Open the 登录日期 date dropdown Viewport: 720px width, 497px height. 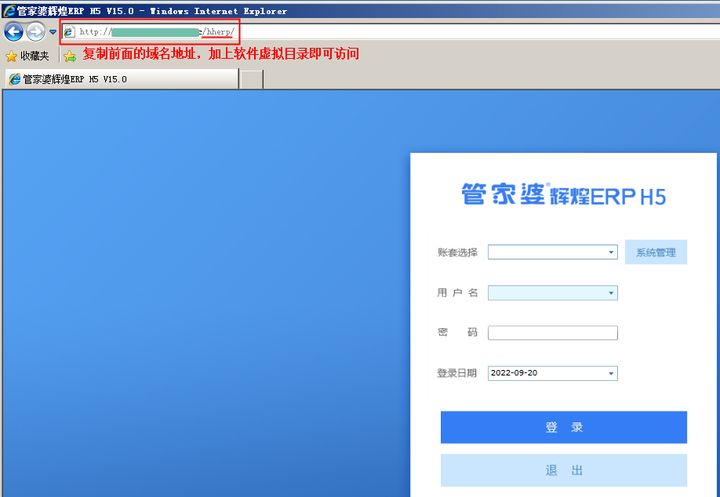tap(611, 373)
